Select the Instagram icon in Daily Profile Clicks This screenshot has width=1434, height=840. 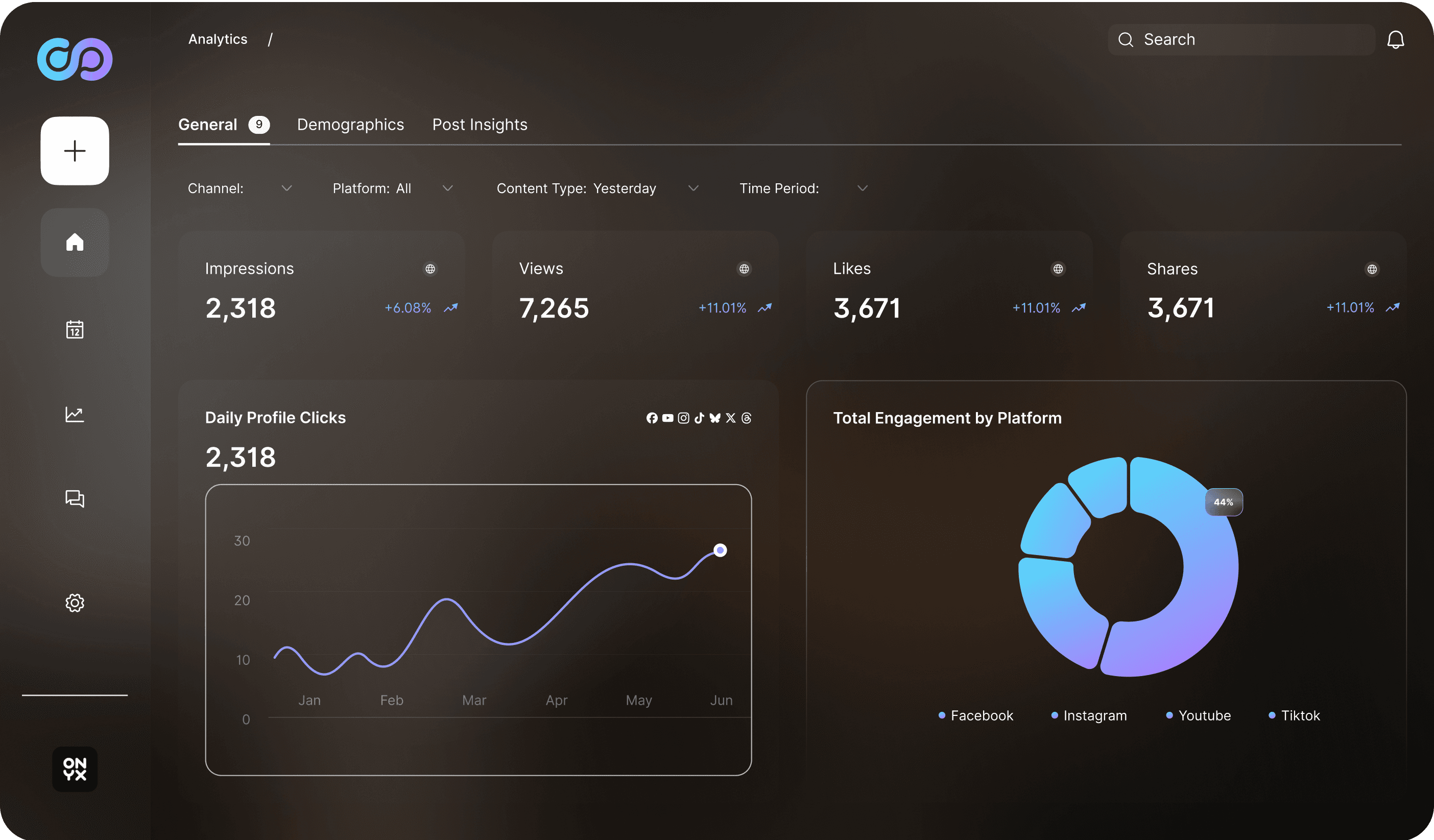[x=683, y=418]
